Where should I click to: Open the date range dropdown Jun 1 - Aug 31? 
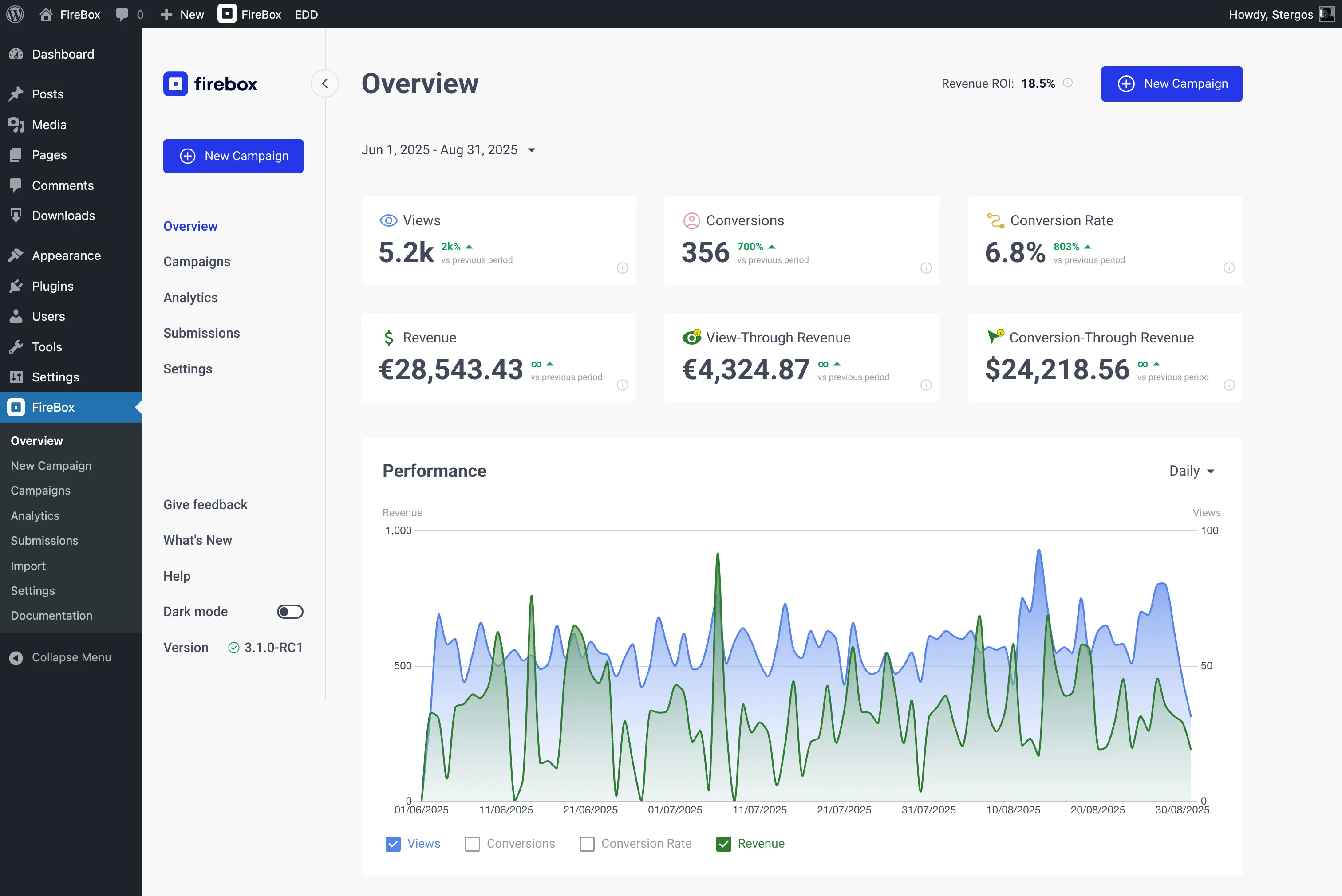click(x=449, y=150)
